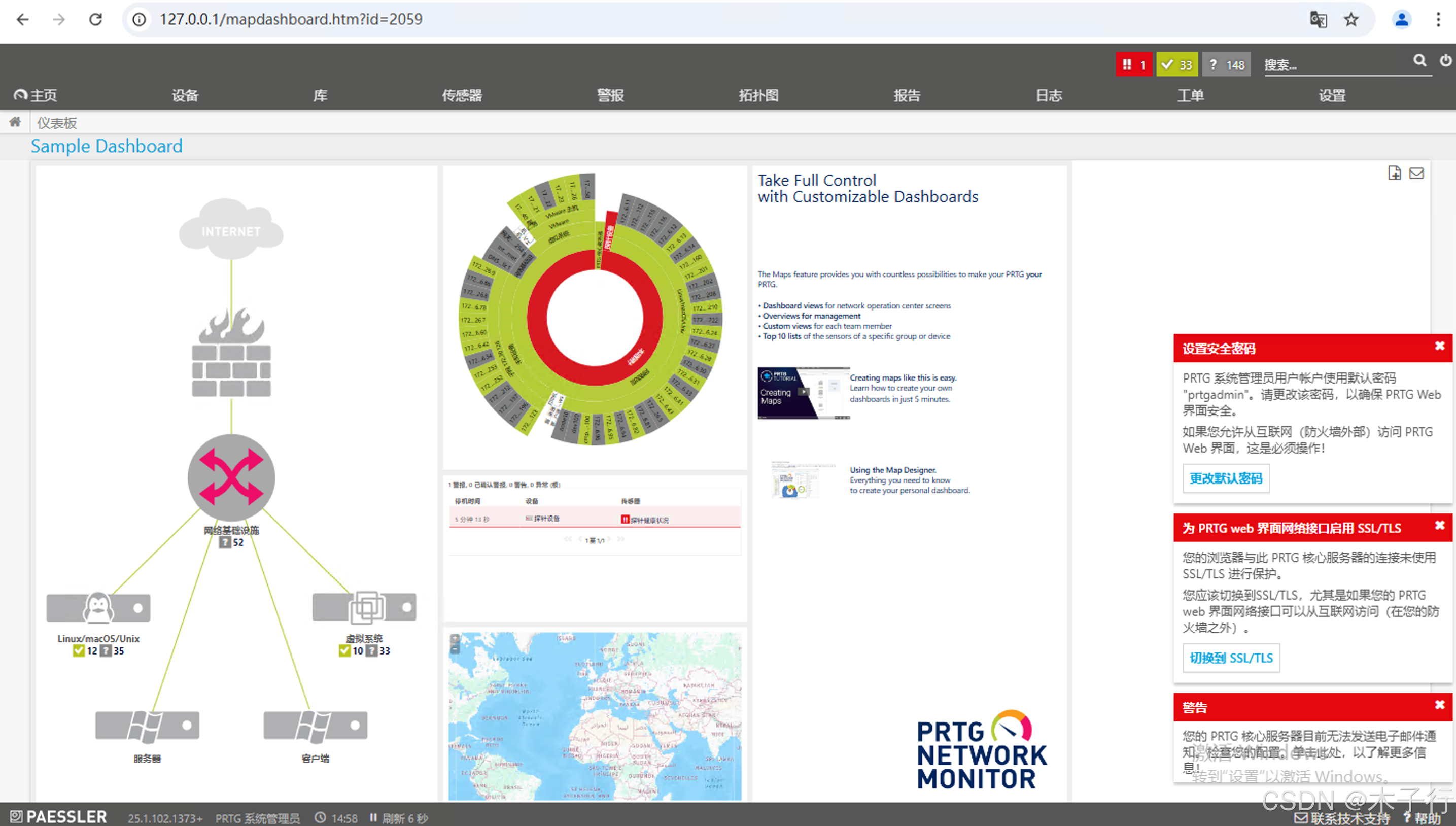Image resolution: width=1456 pixels, height=826 pixels.
Task: Click the logout power icon
Action: click(x=1445, y=61)
